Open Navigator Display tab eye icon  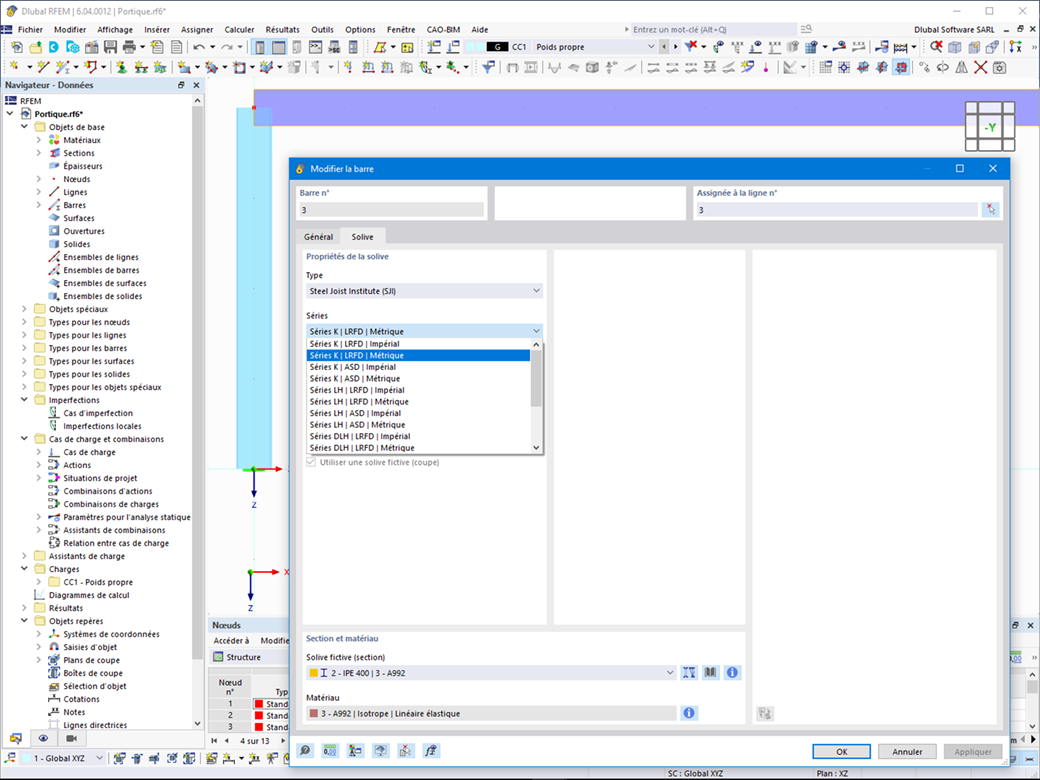(x=43, y=738)
